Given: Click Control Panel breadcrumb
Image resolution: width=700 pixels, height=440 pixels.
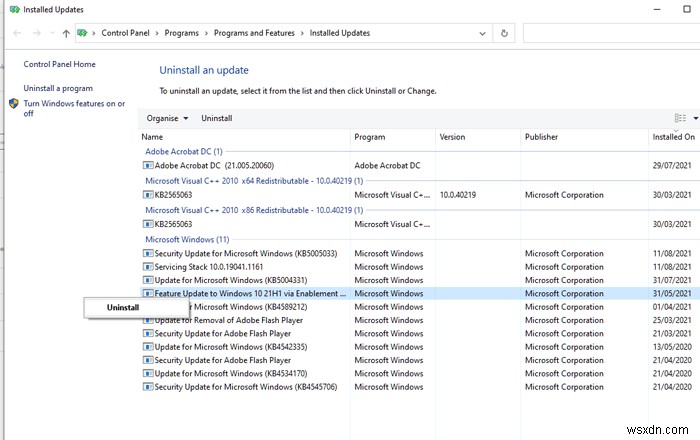Looking at the screenshot, I should click(125, 33).
